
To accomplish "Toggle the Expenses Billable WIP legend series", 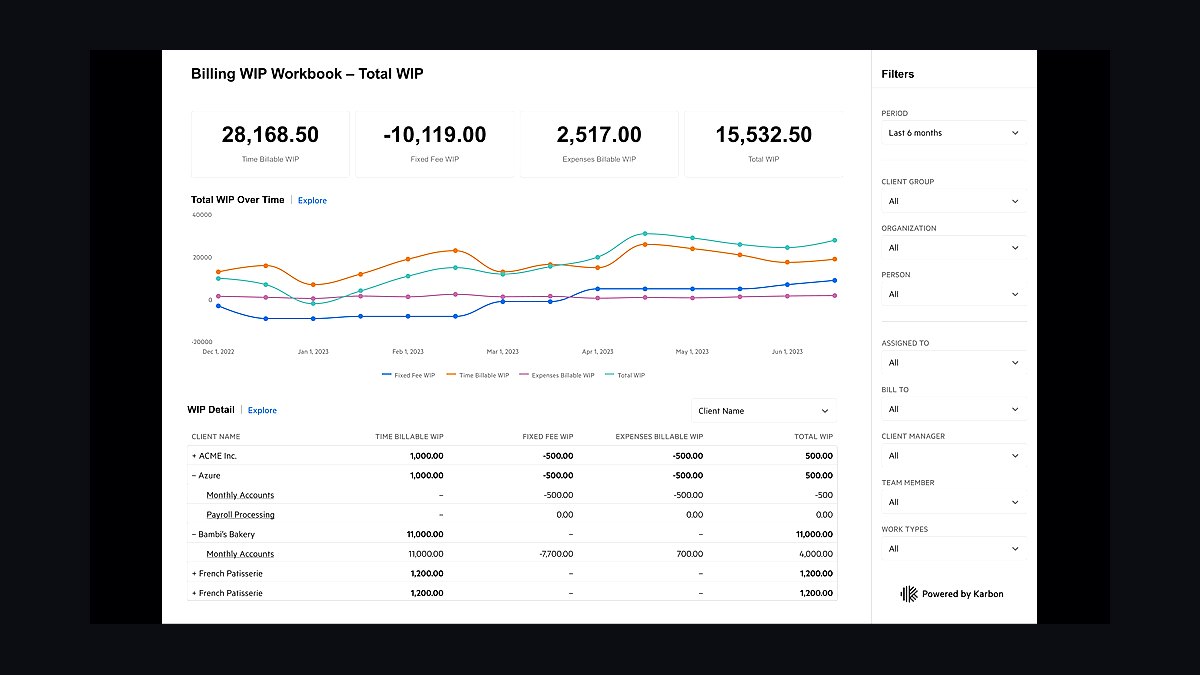I will coord(556,376).
